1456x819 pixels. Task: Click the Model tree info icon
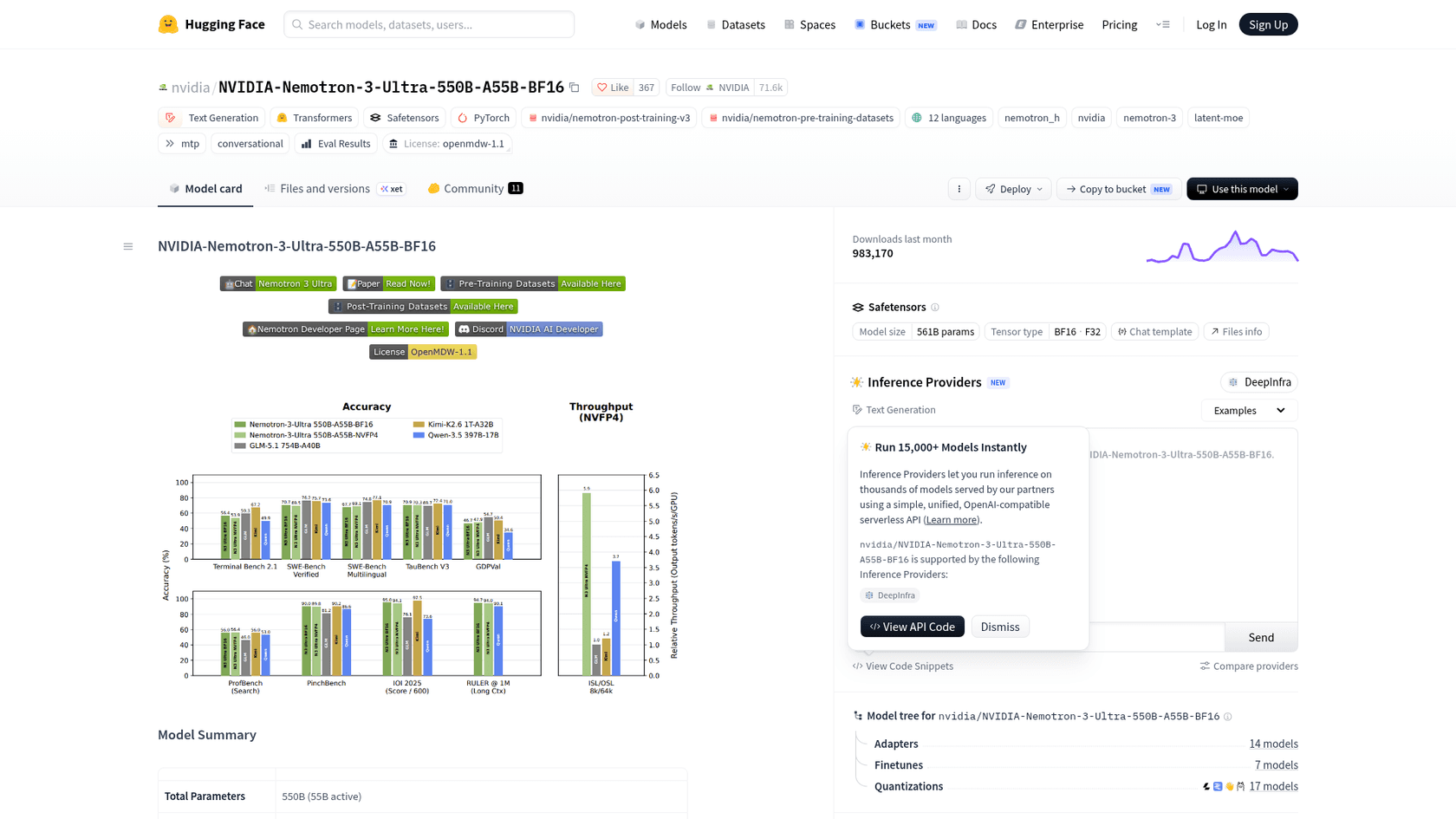1227,717
